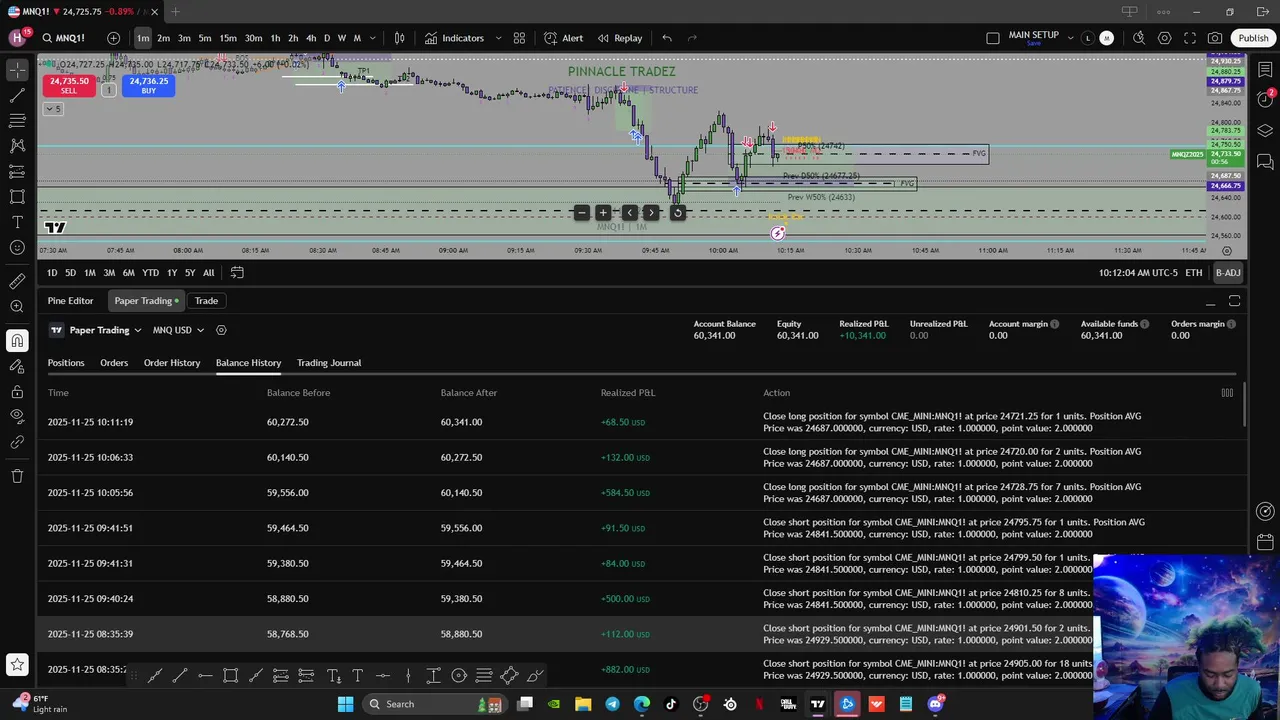Zoom in the chart with plus button
The height and width of the screenshot is (720, 1280).
603,212
